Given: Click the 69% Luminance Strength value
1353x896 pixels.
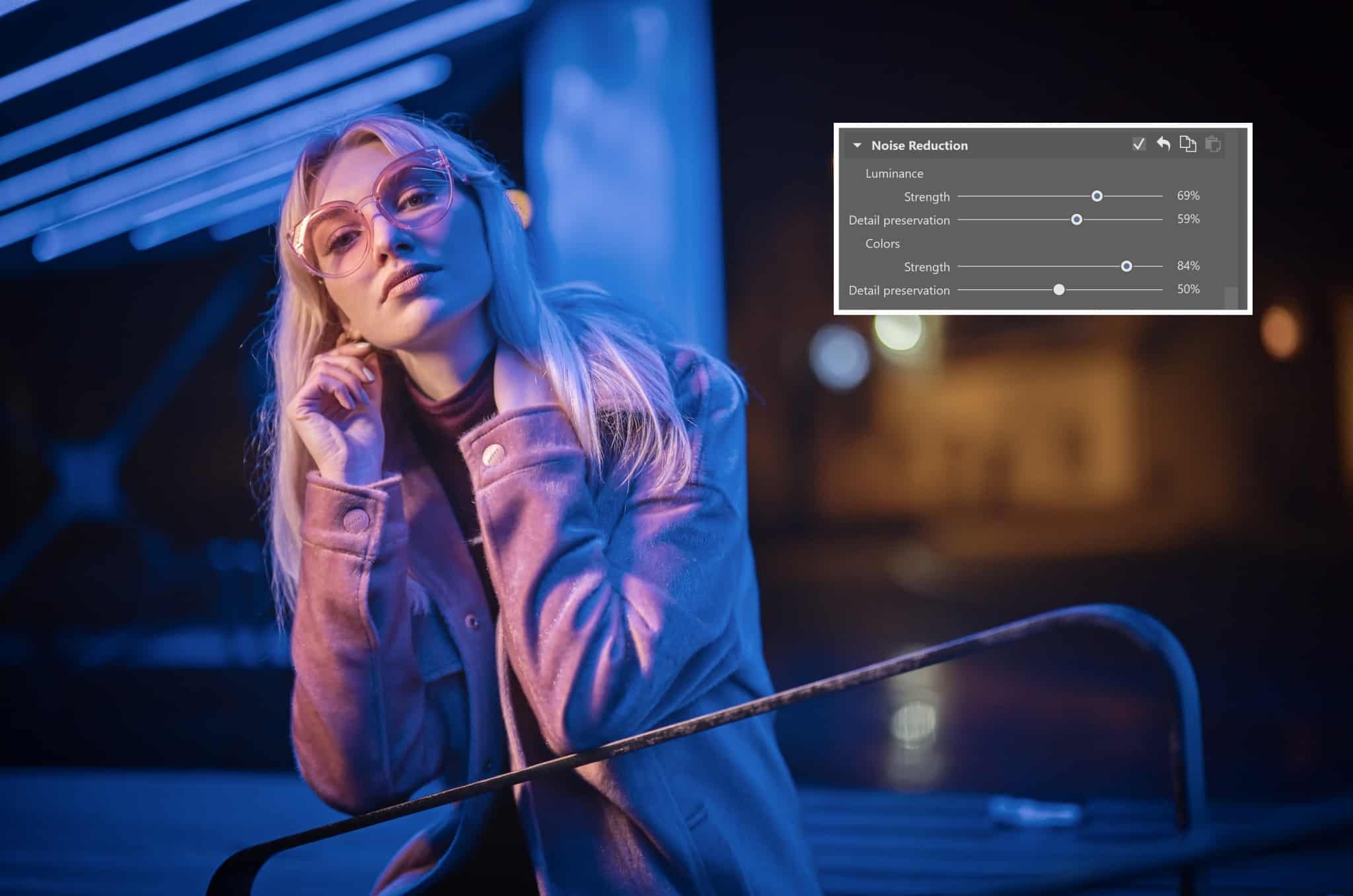Looking at the screenshot, I should [x=1188, y=195].
